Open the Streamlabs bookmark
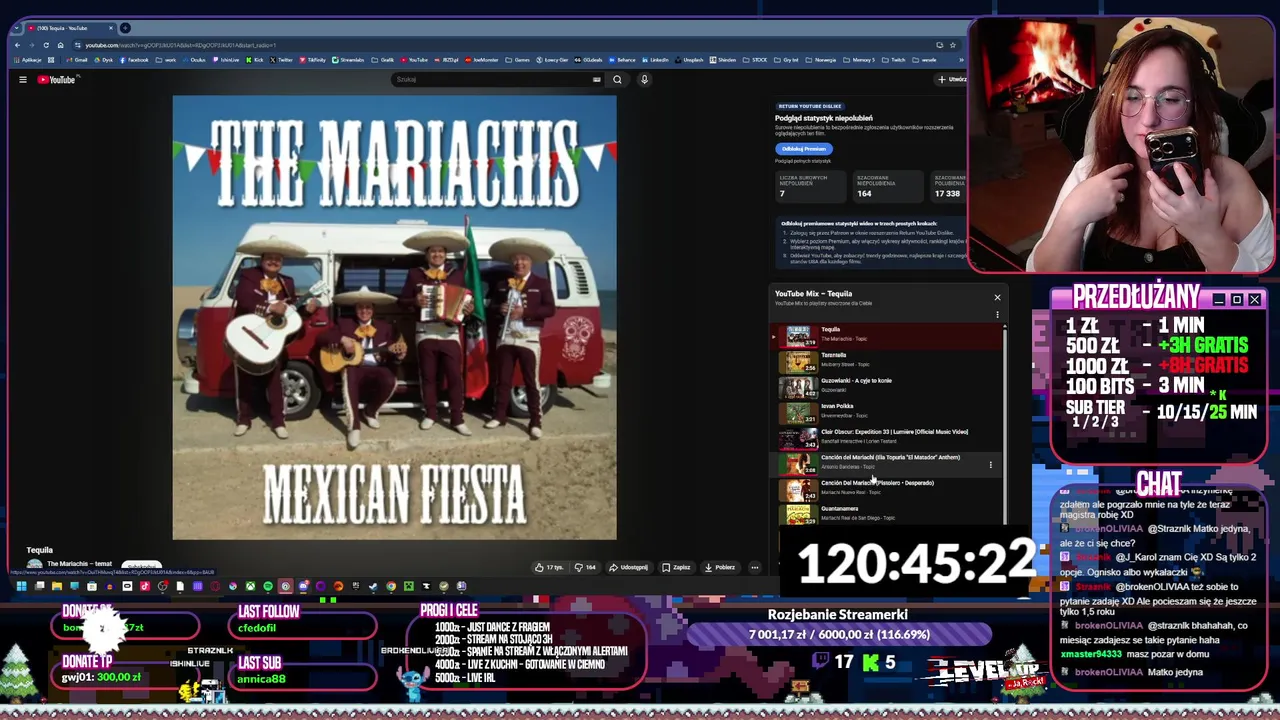This screenshot has width=1280, height=720. coord(347,60)
